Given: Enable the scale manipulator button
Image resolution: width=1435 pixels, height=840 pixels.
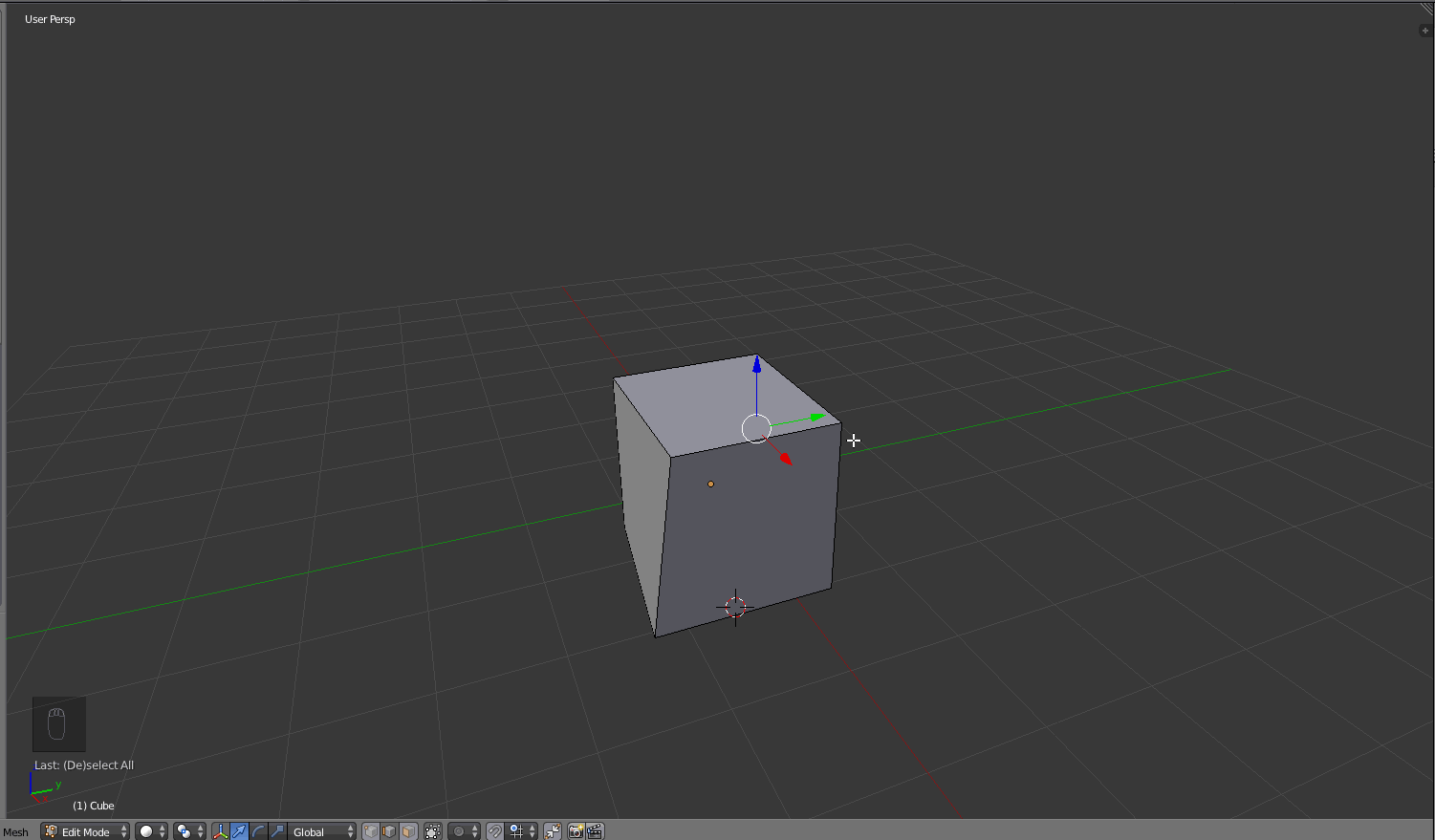Looking at the screenshot, I should point(277,831).
